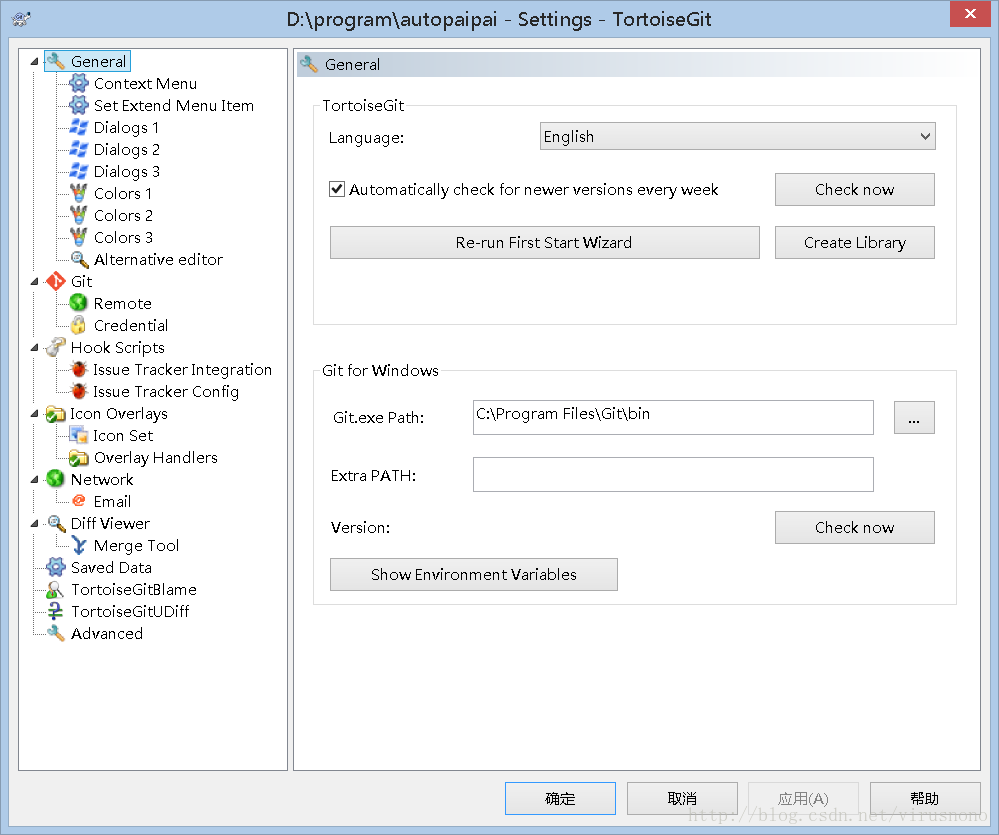Click the Dialogs 1 window icon
999x835 pixels.
click(78, 127)
